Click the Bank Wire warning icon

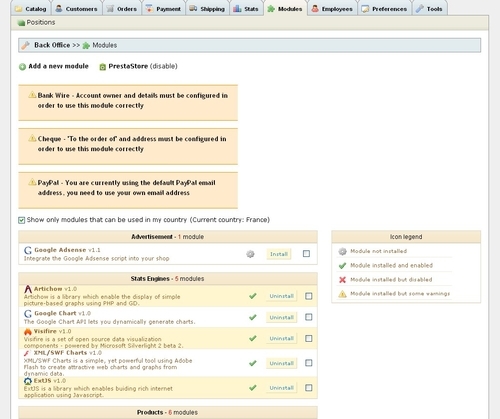pos(32,95)
